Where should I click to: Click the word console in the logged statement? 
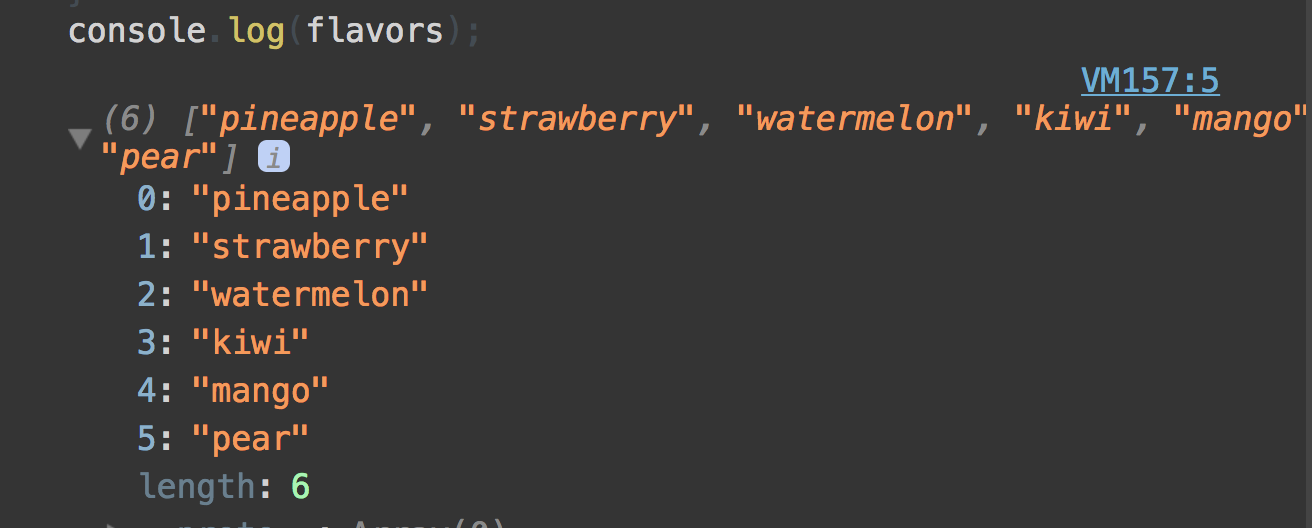coord(137,30)
